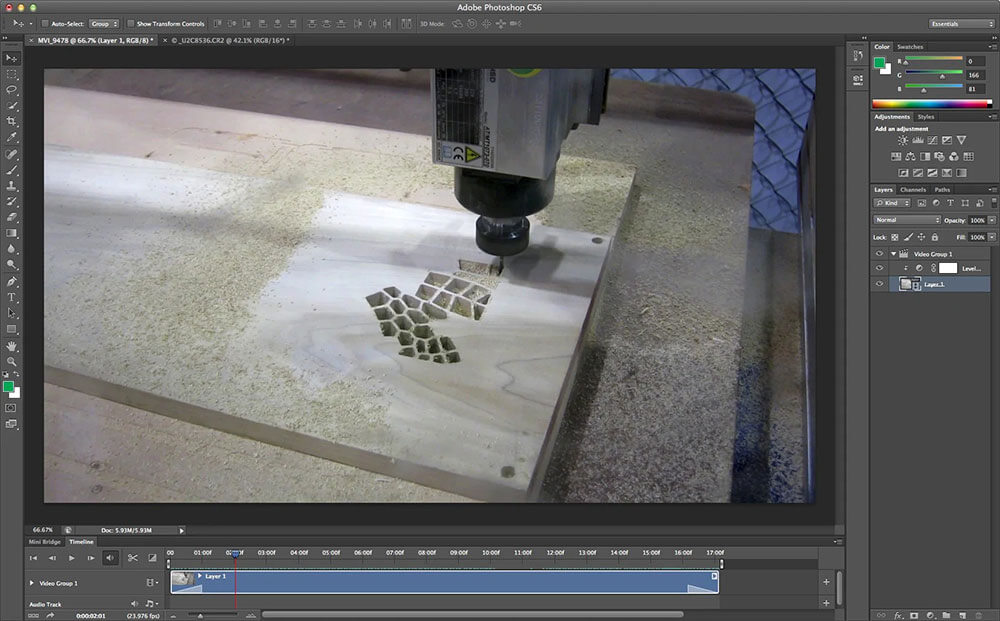Viewport: 1000px width, 621px height.
Task: Mute the Audio Track
Action: 134,603
